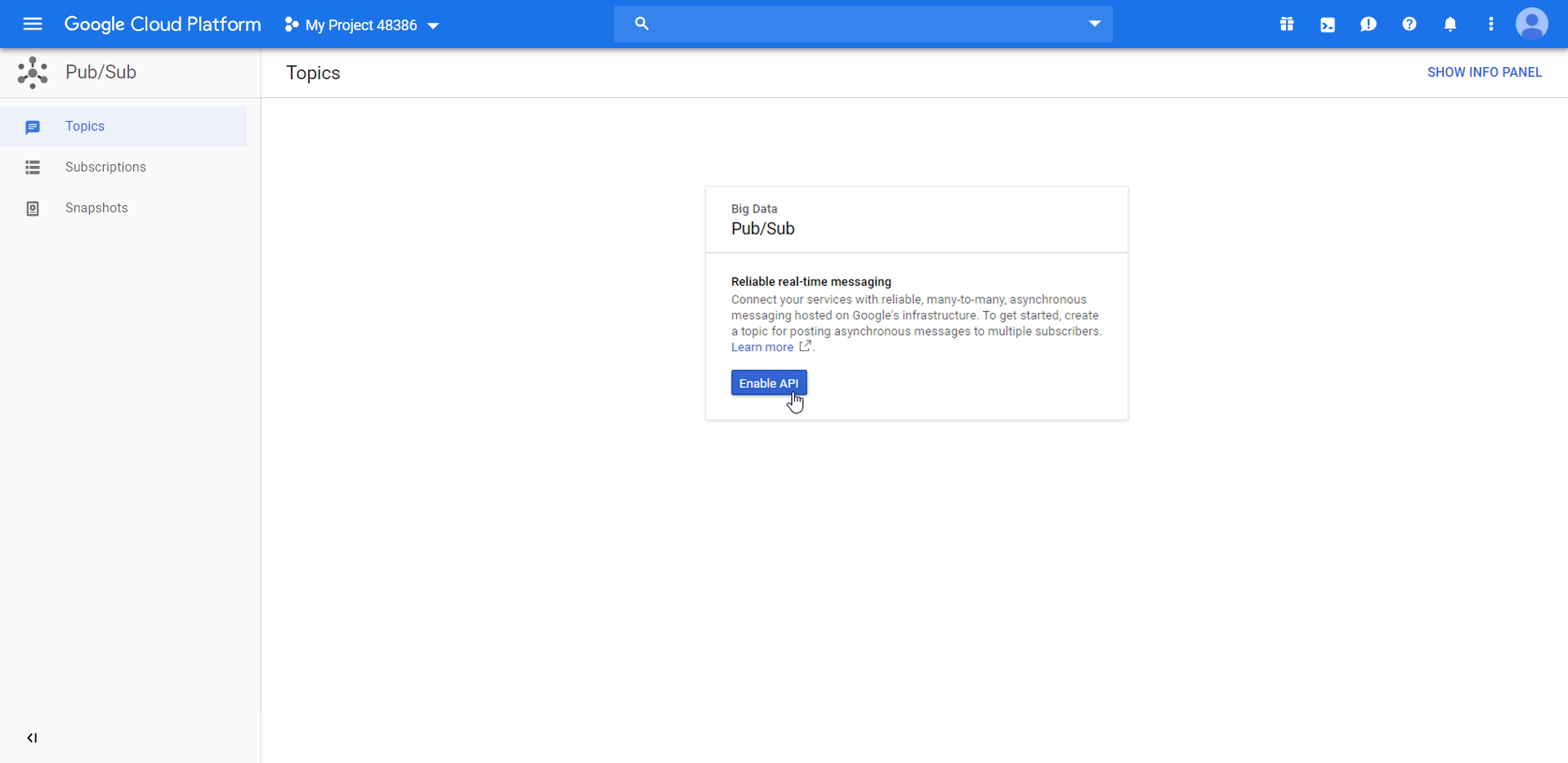Open the free trial gift icon
Viewport: 1568px width, 763px height.
pyautogui.click(x=1287, y=25)
